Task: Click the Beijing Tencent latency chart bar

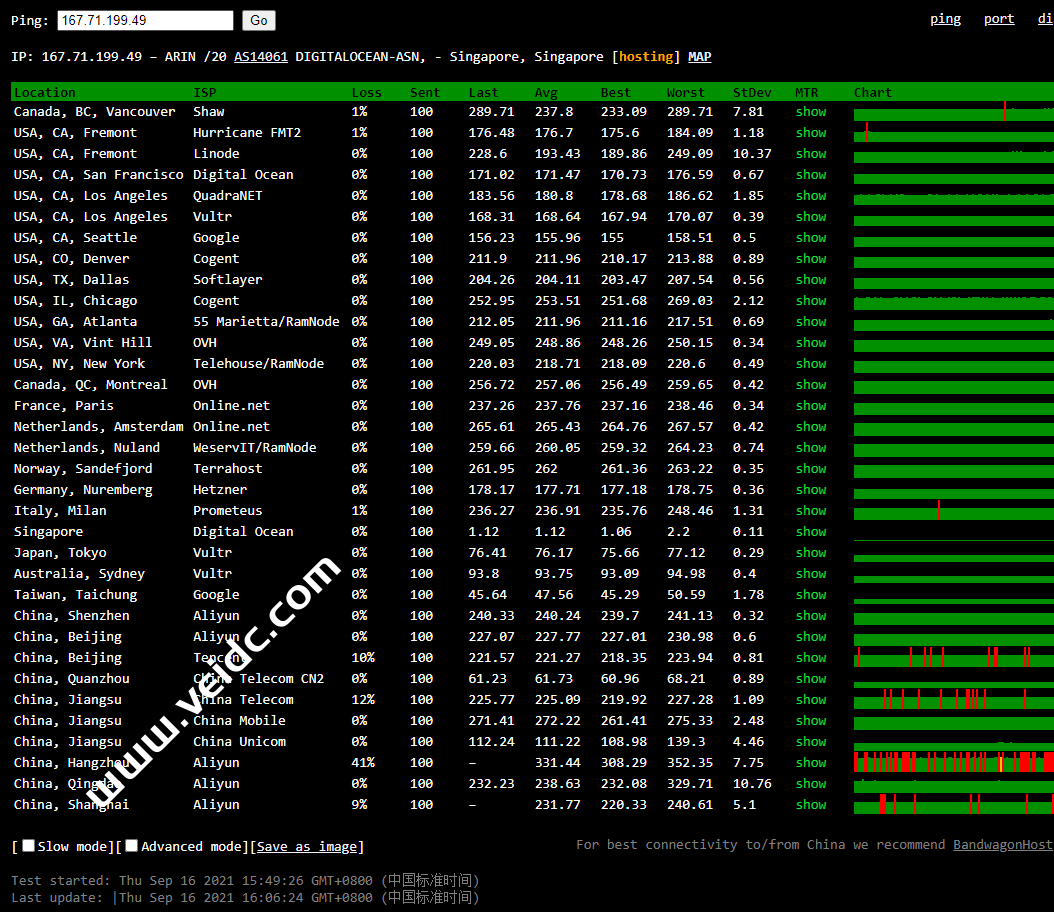Action: pyautogui.click(x=953, y=657)
